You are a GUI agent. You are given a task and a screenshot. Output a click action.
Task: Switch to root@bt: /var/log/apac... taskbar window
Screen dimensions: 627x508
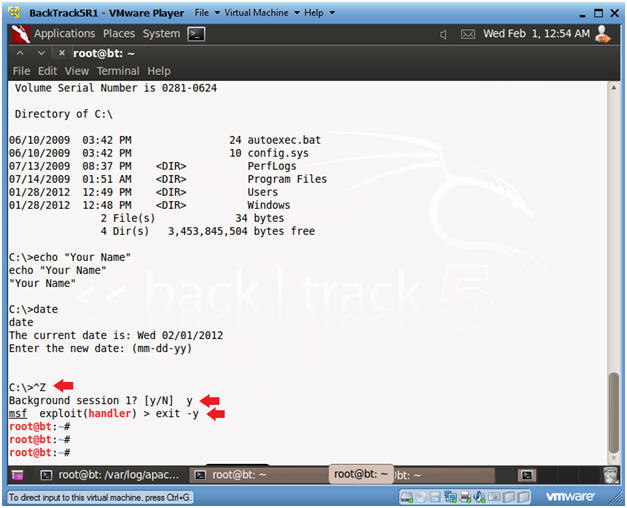click(111, 475)
